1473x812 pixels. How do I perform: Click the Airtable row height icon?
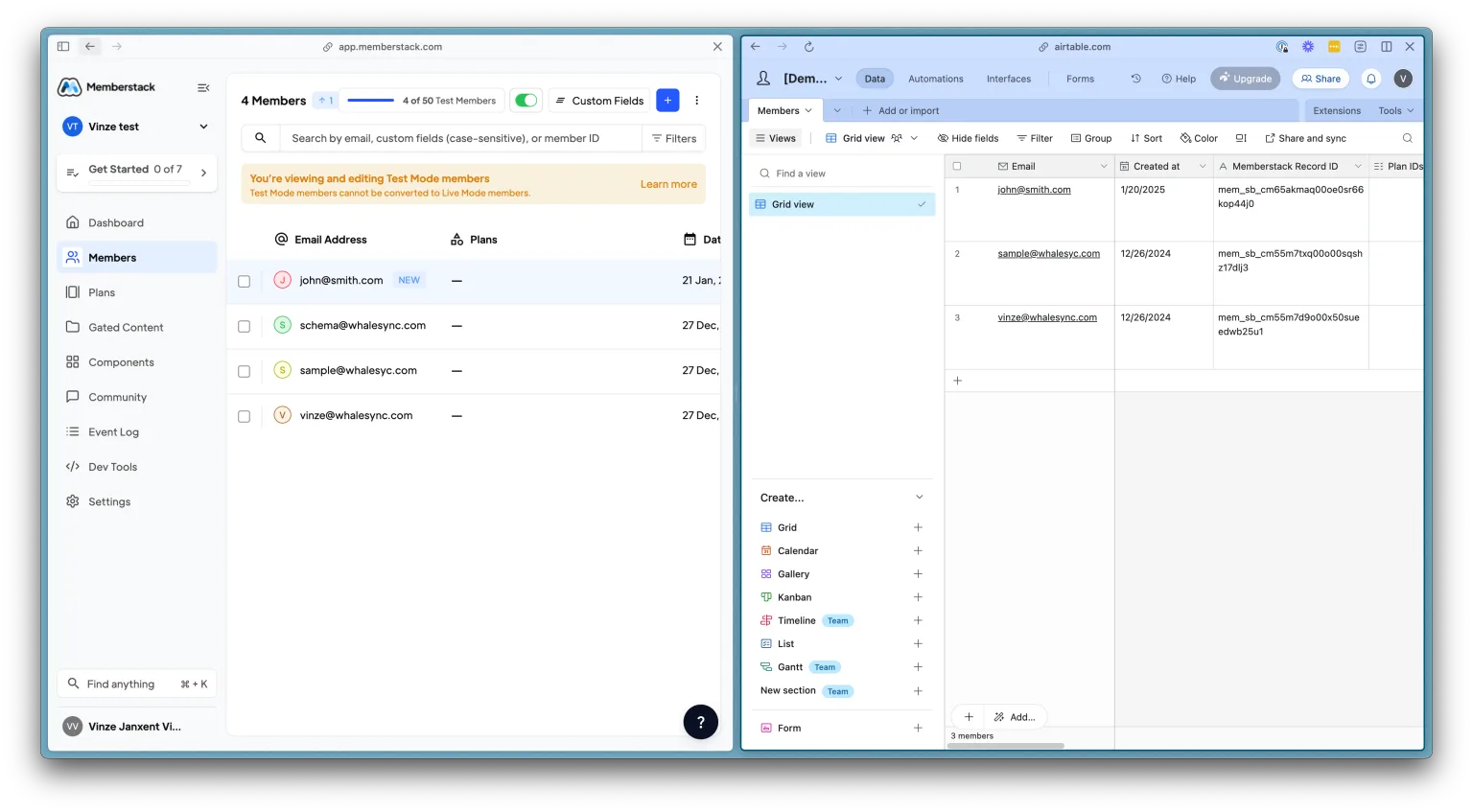[x=1241, y=138]
